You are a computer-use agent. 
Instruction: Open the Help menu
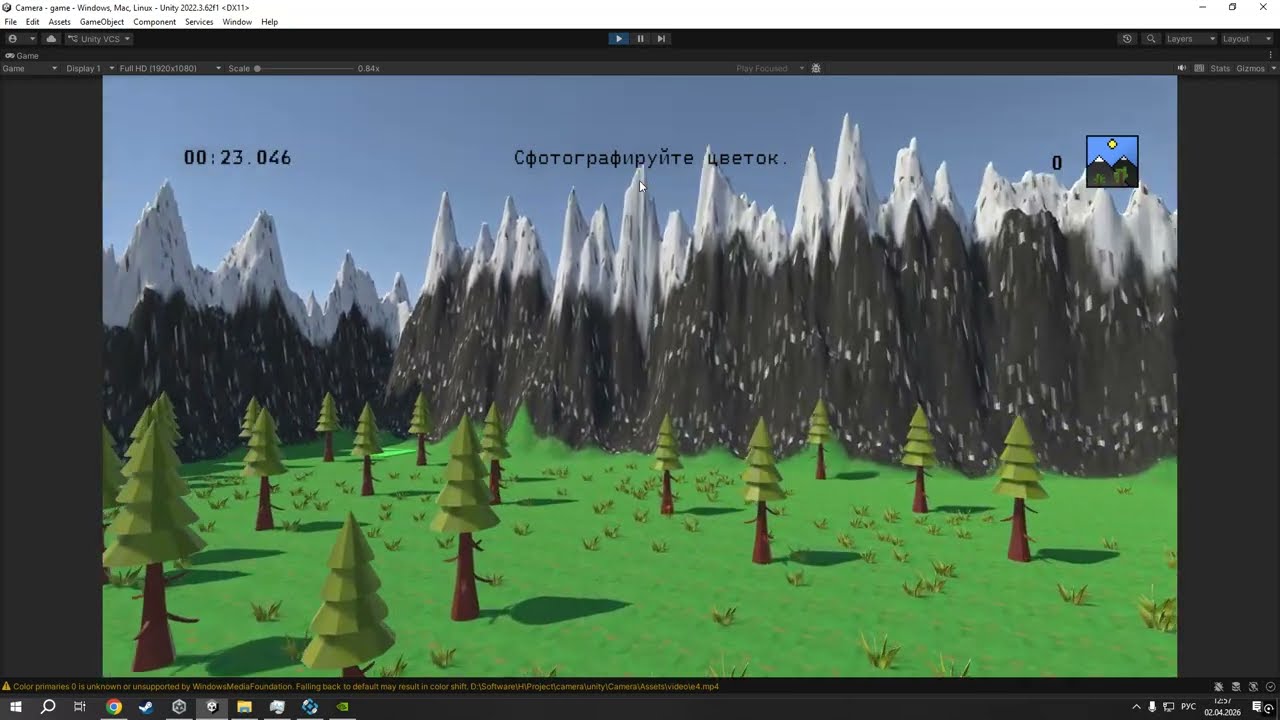tap(269, 22)
